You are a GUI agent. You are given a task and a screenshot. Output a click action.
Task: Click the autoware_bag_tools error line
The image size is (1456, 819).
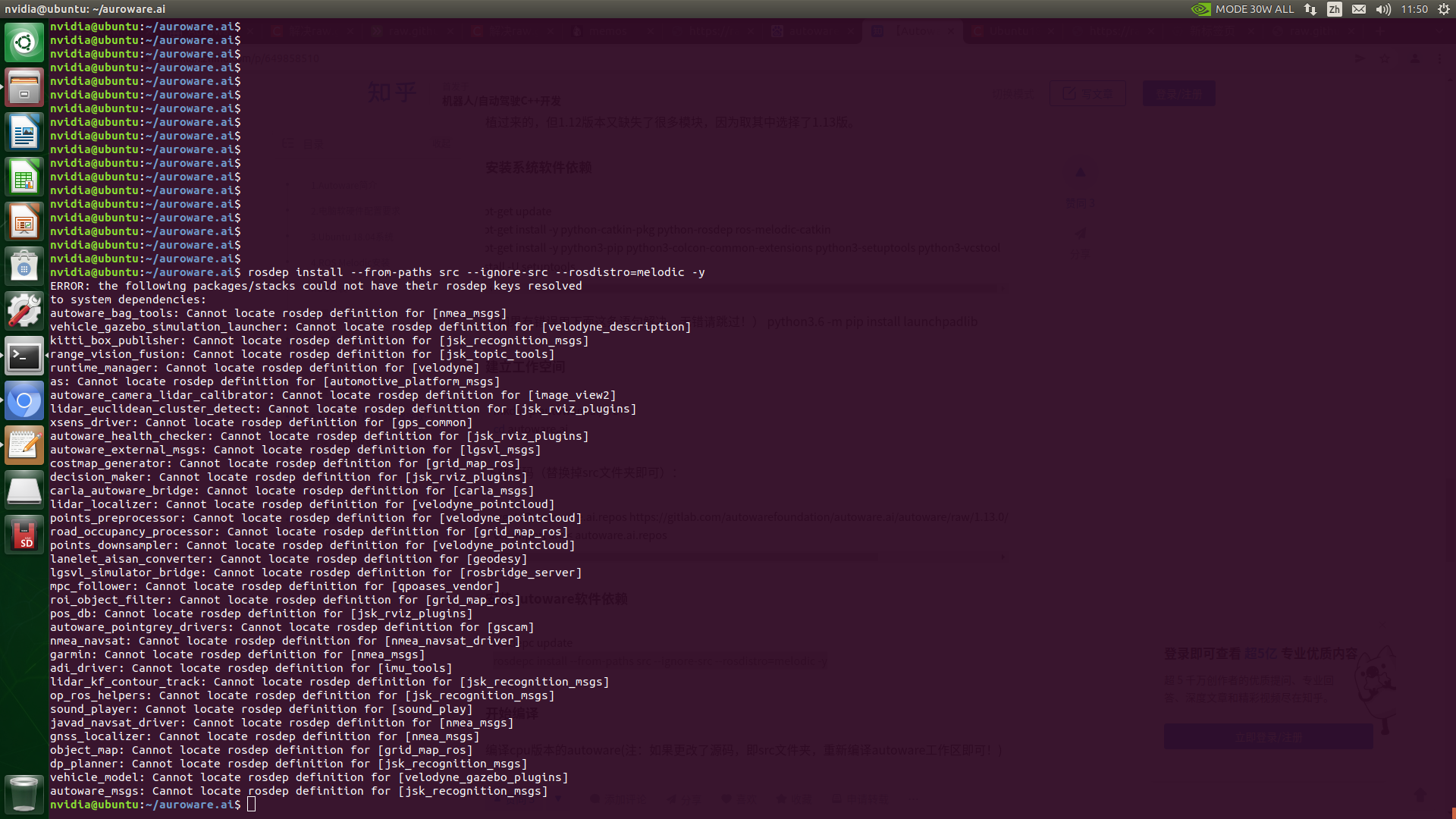pyautogui.click(x=278, y=313)
